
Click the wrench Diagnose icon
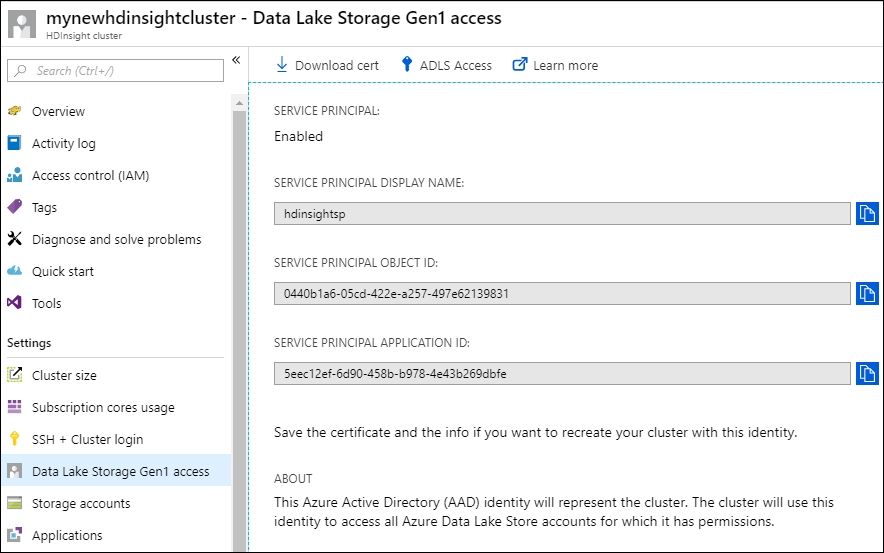15,239
